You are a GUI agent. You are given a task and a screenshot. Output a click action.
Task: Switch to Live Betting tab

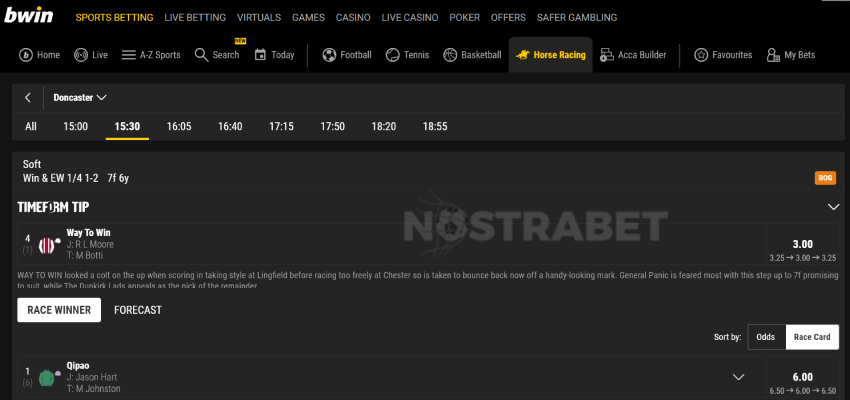[195, 17]
